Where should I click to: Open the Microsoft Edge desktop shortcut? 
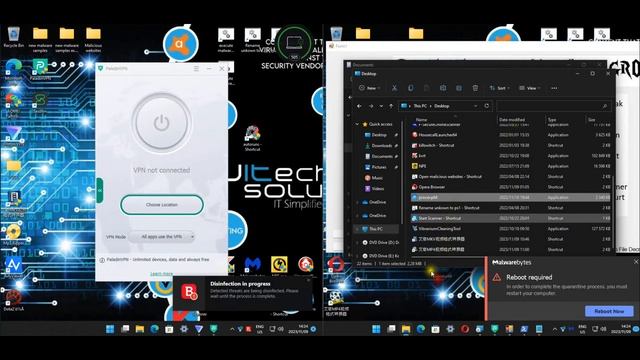coord(13,69)
